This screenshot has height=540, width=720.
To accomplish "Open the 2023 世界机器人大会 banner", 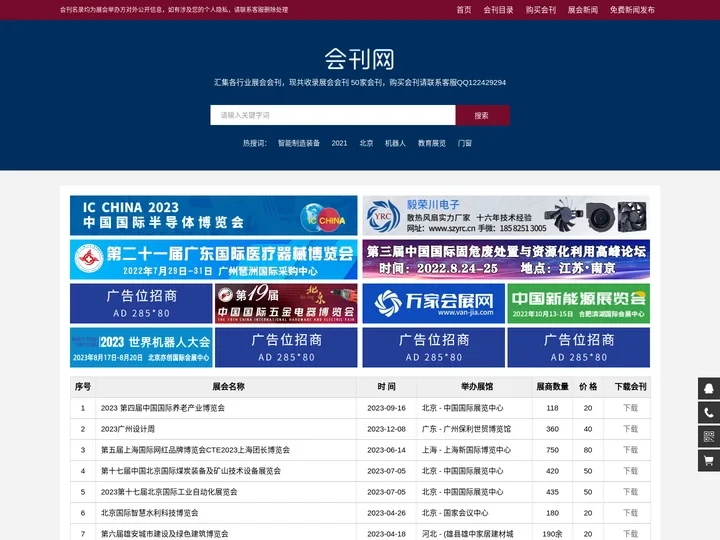I will click(x=141, y=348).
